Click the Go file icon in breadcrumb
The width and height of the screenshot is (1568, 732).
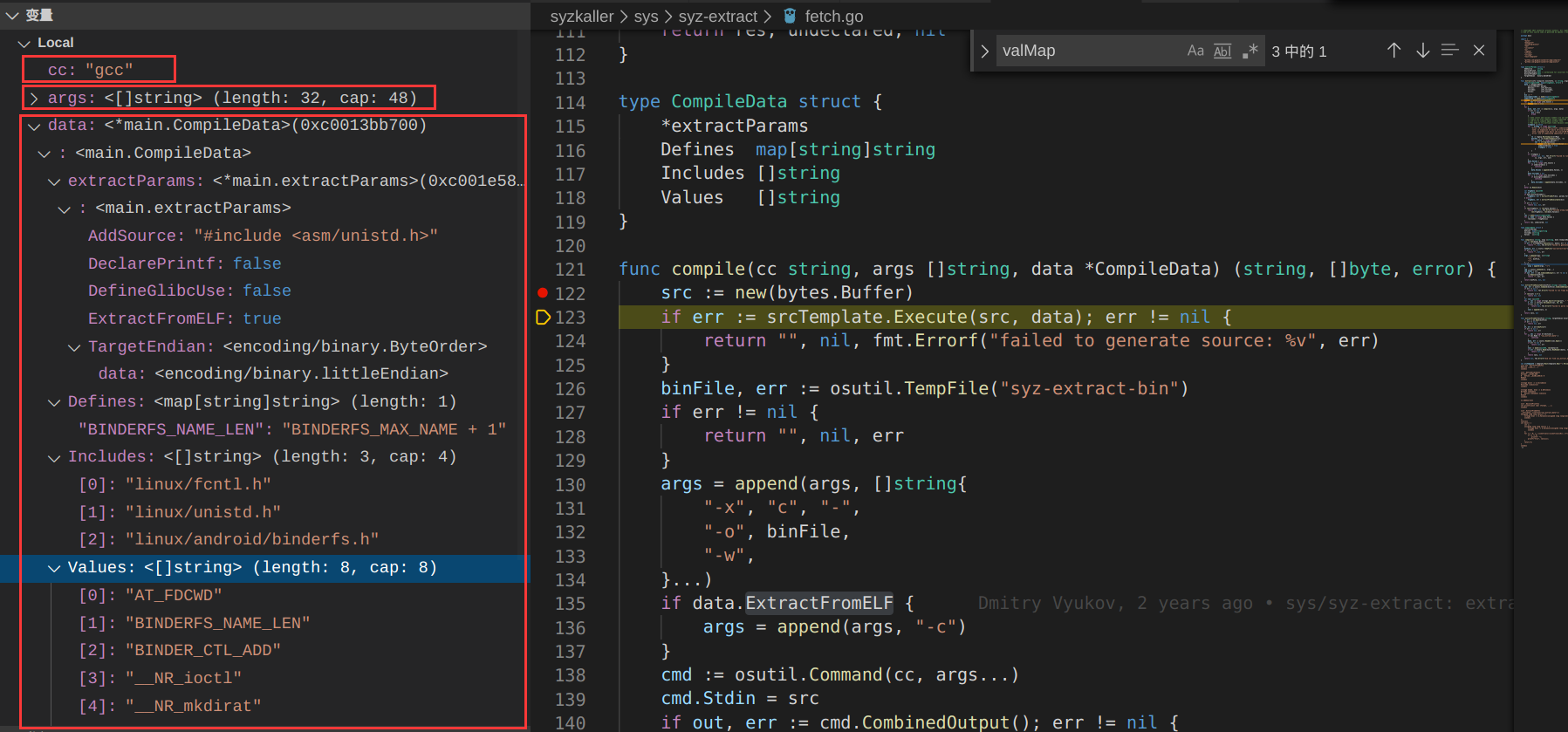(790, 16)
